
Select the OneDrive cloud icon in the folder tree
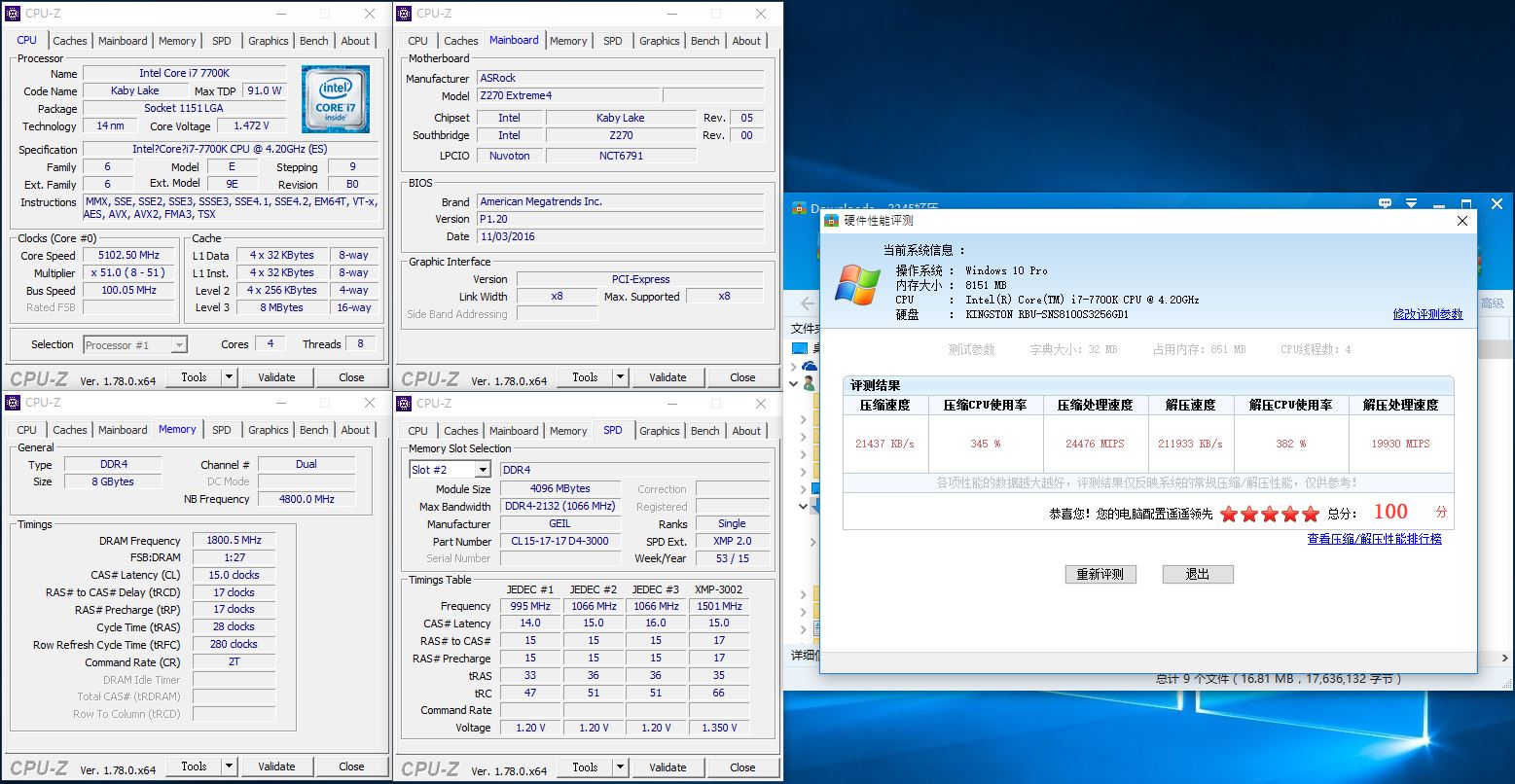point(810,366)
